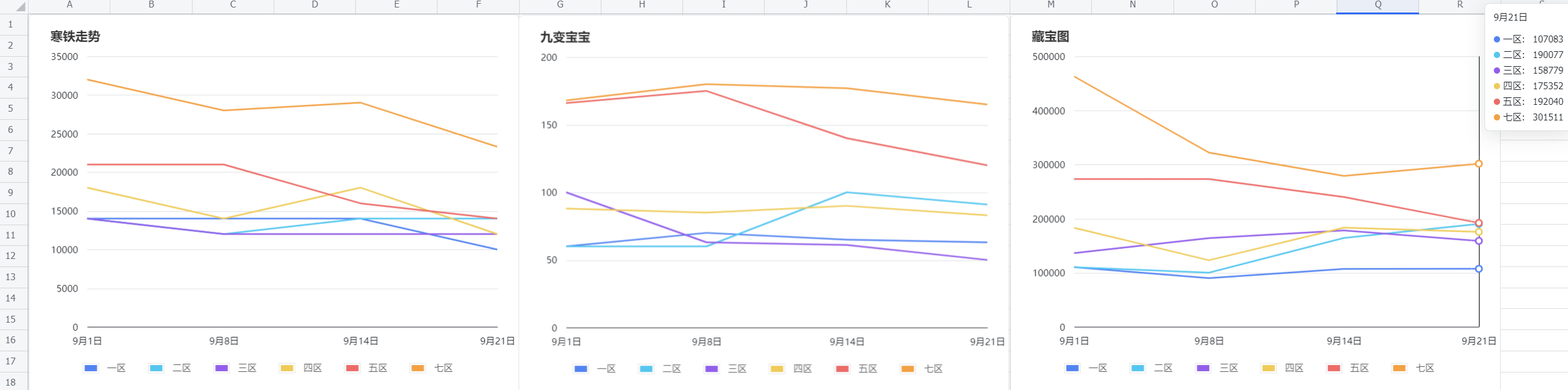Select the 寒铁走势 chart title
This screenshot has height=390, width=1568.
pyautogui.click(x=75, y=37)
